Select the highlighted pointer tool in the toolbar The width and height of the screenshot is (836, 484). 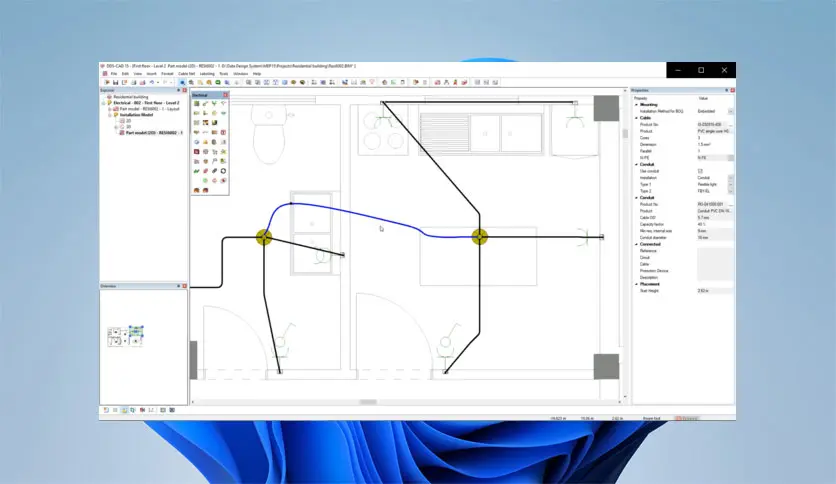(182, 83)
